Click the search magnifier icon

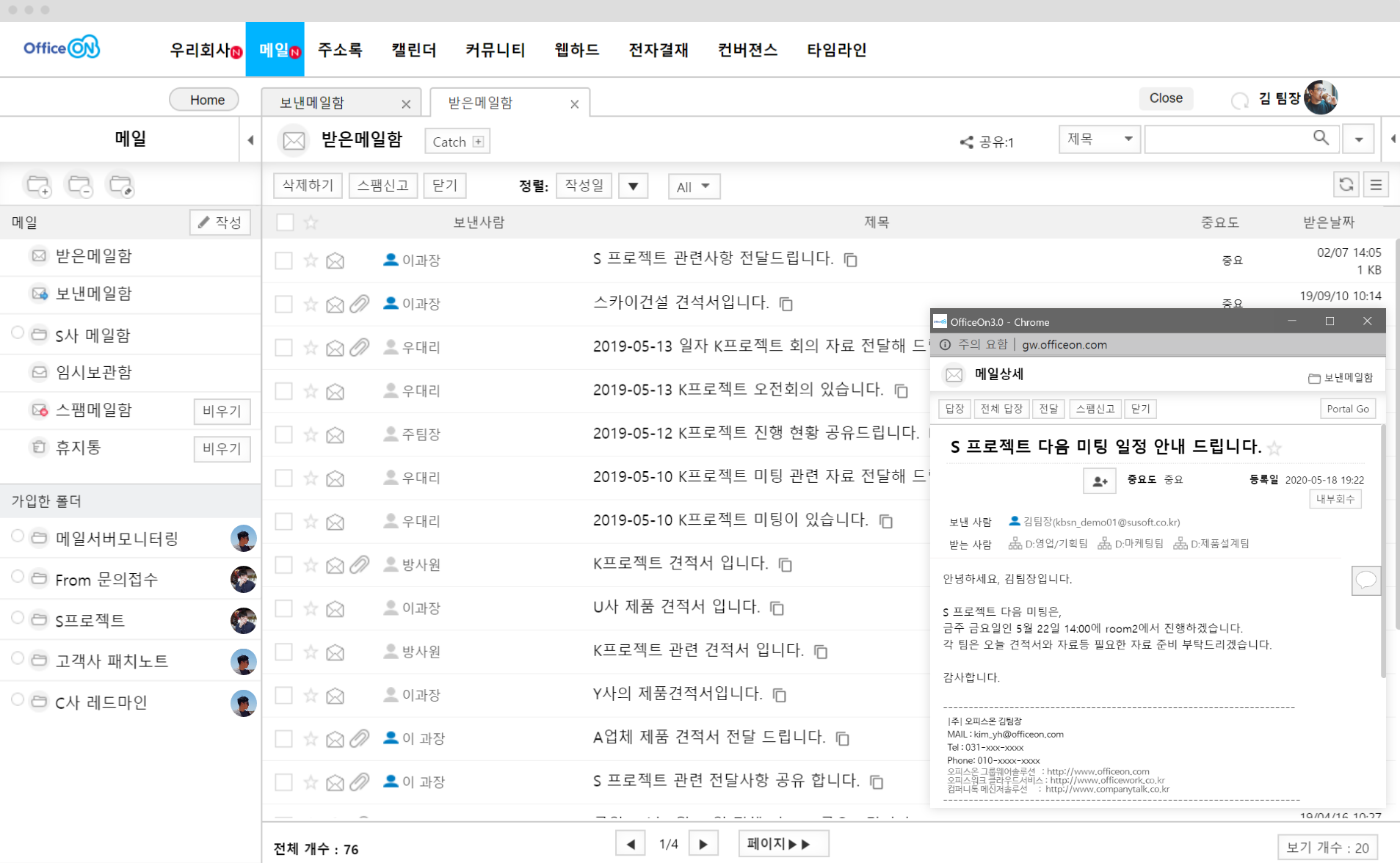1321,138
